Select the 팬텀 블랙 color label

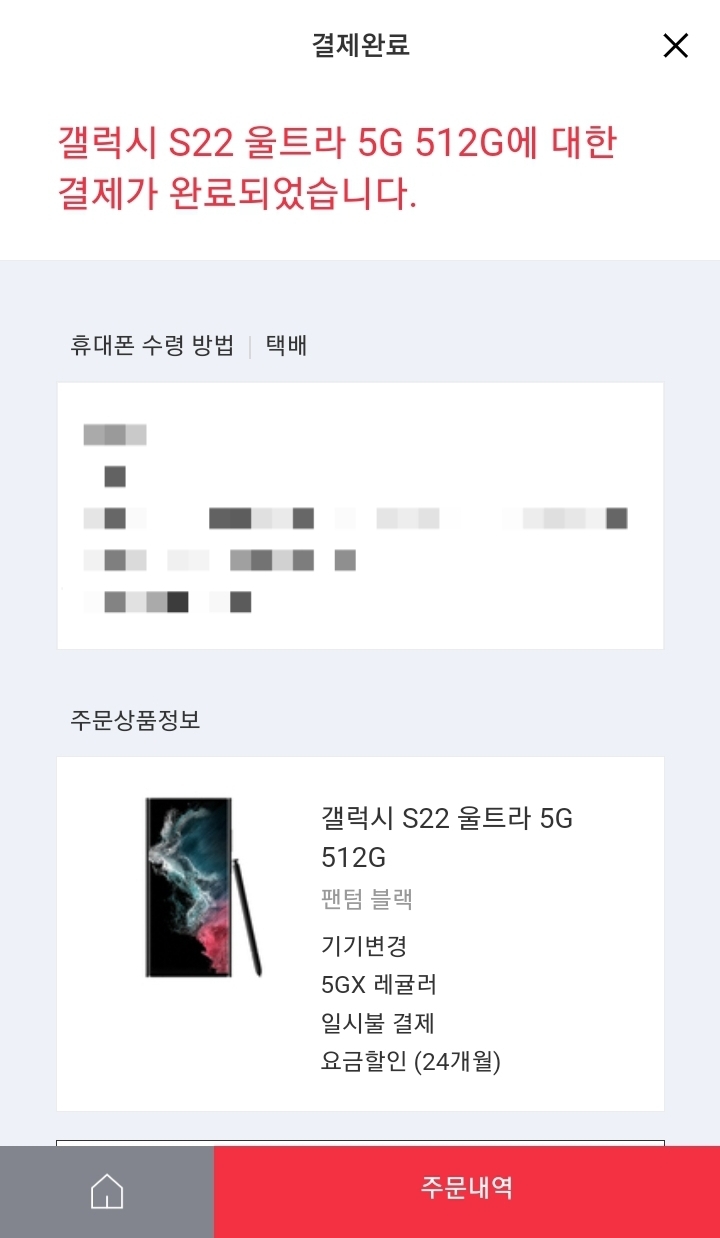click(x=367, y=900)
